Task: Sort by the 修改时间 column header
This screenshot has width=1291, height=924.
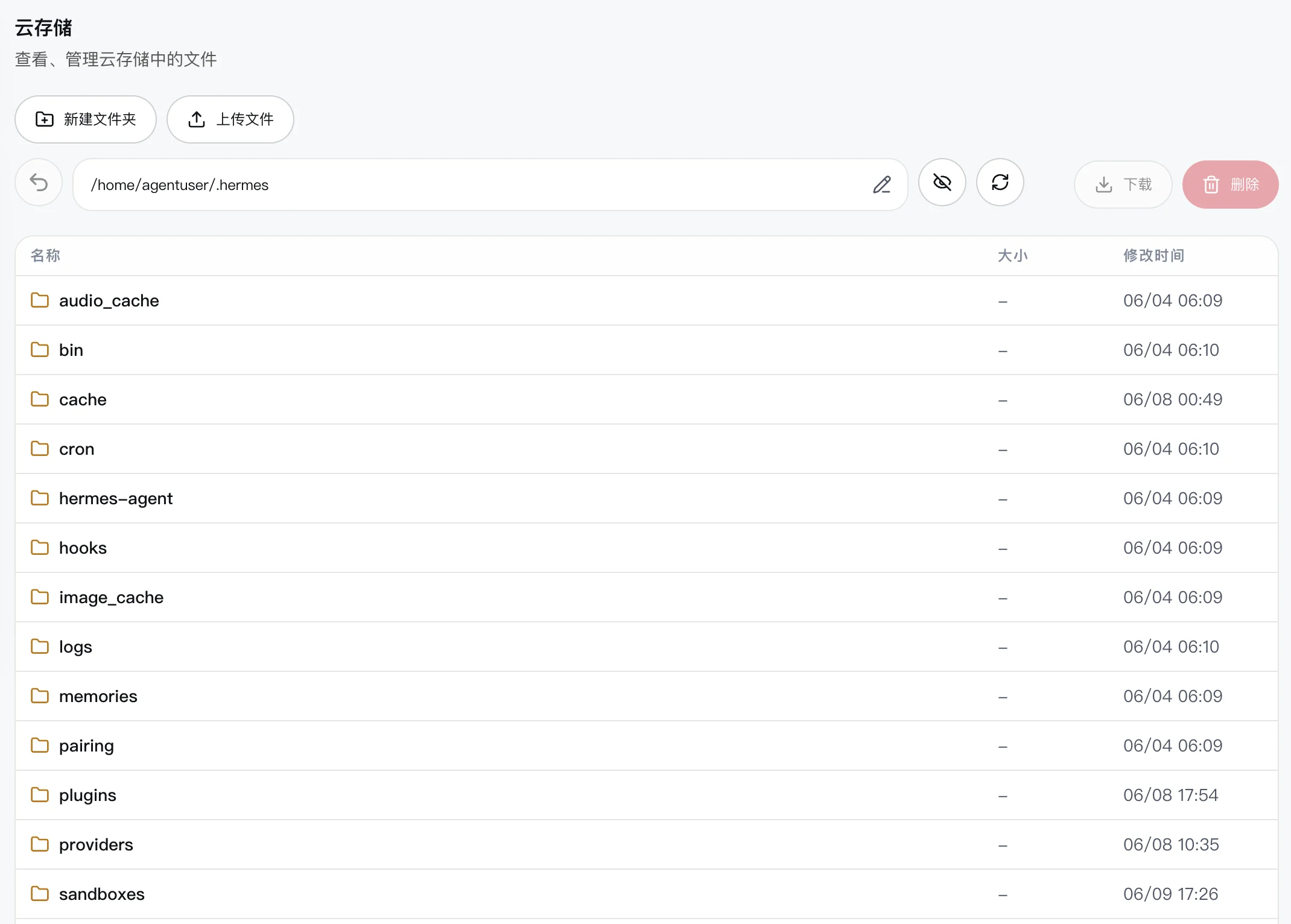Action: coord(1153,256)
